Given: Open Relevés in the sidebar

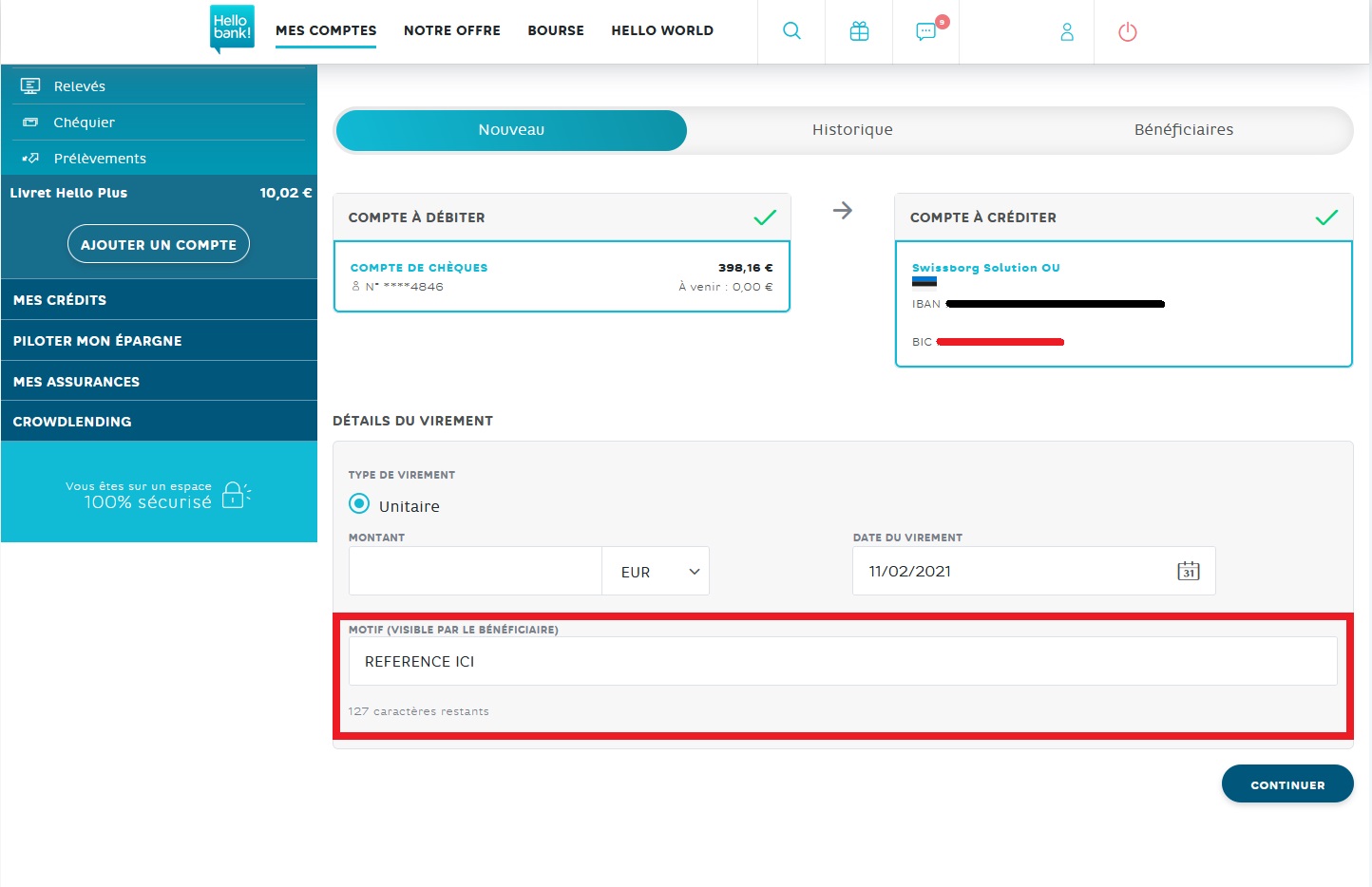Looking at the screenshot, I should (x=80, y=86).
